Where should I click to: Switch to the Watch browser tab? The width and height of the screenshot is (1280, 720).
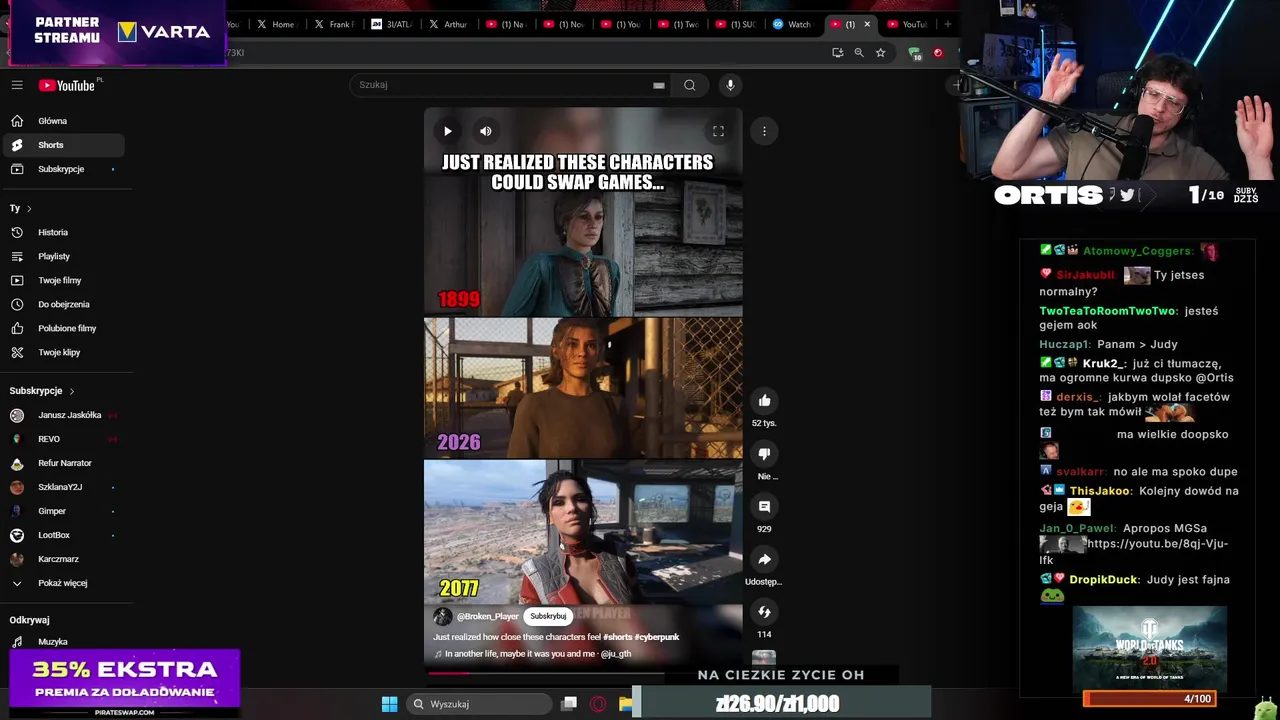coord(793,24)
